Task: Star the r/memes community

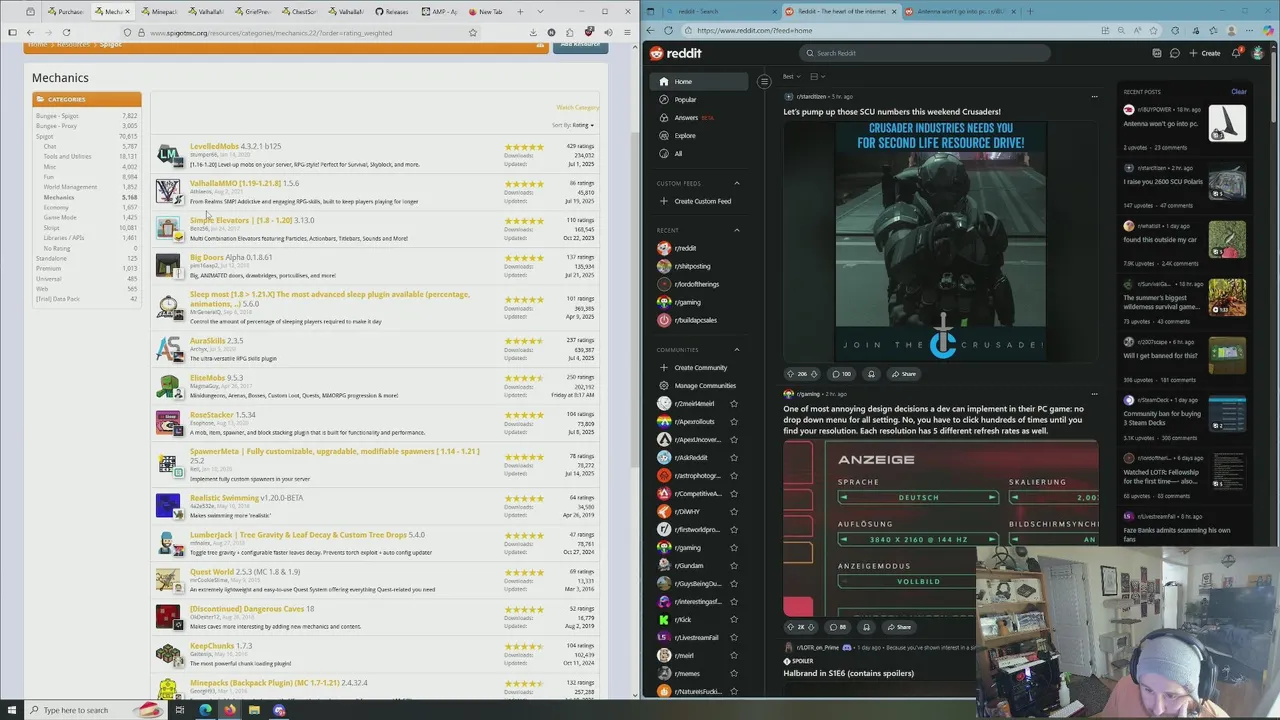Action: tap(734, 674)
